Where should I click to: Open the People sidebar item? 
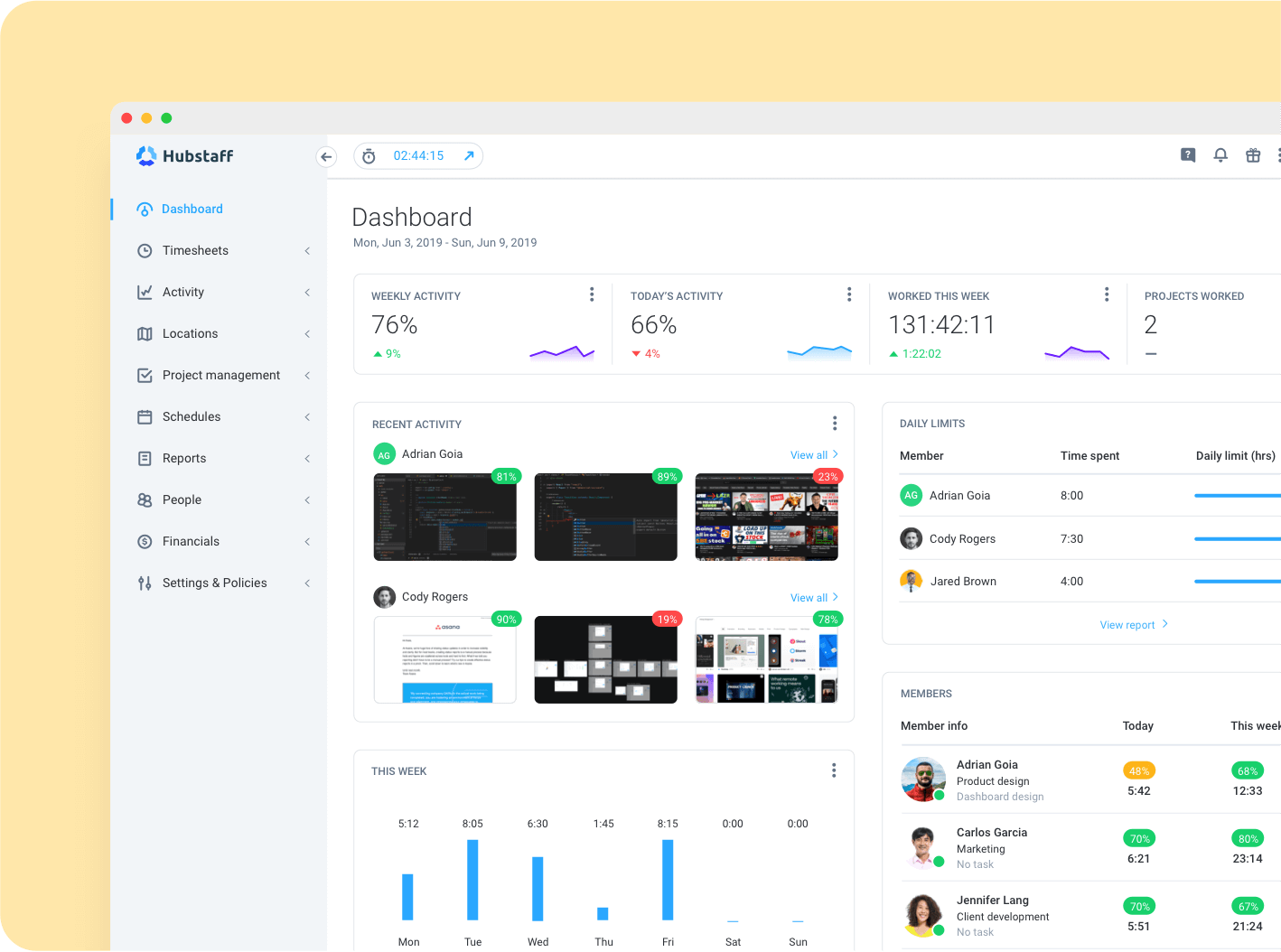(x=182, y=499)
